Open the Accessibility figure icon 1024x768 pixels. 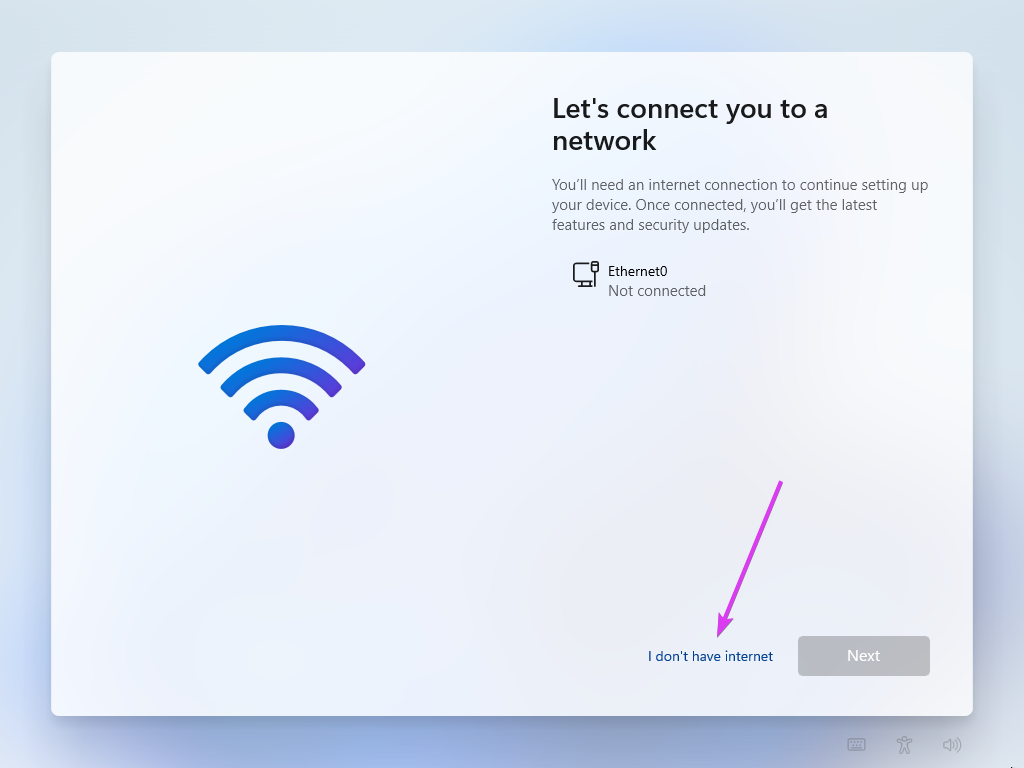pos(904,744)
